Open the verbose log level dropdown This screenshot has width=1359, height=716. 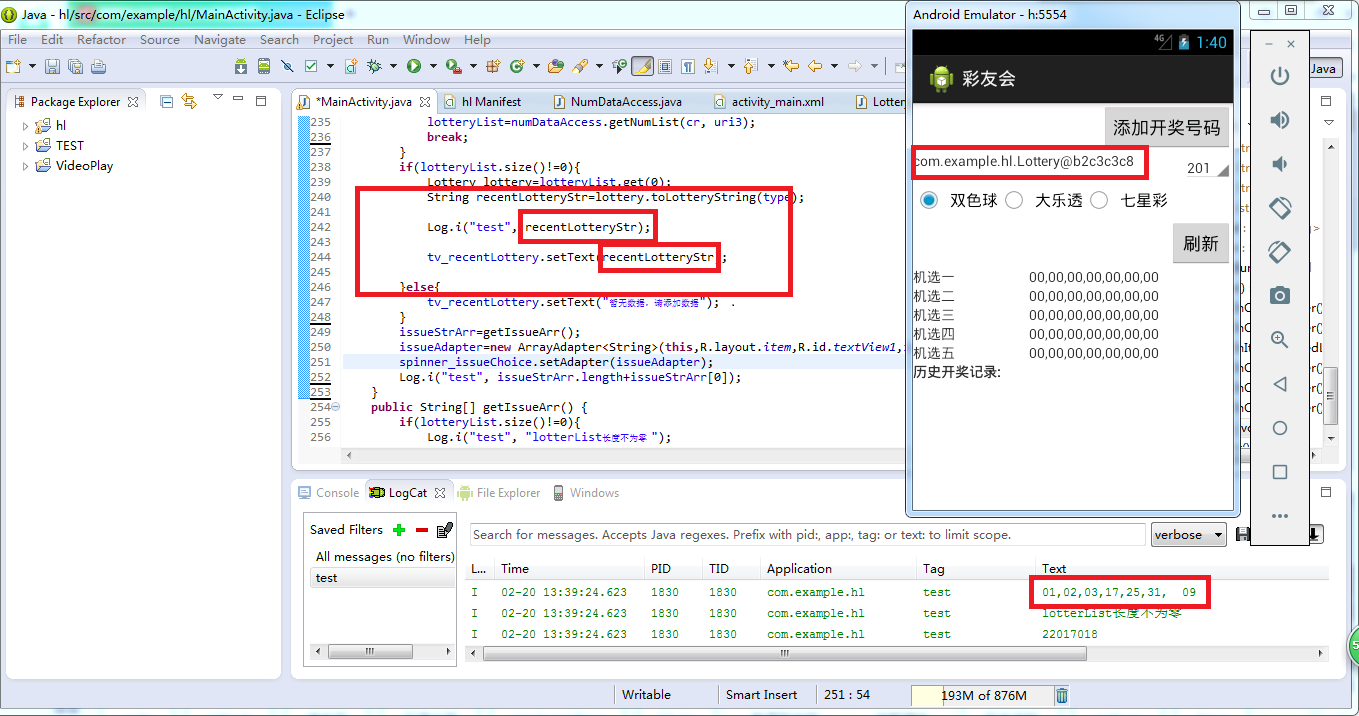[1189, 535]
